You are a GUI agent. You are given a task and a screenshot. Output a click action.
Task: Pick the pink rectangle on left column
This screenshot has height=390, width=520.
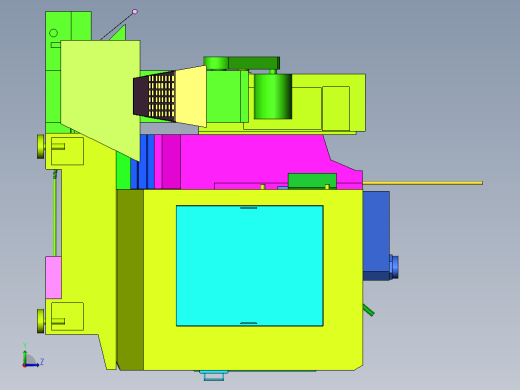click(53, 277)
